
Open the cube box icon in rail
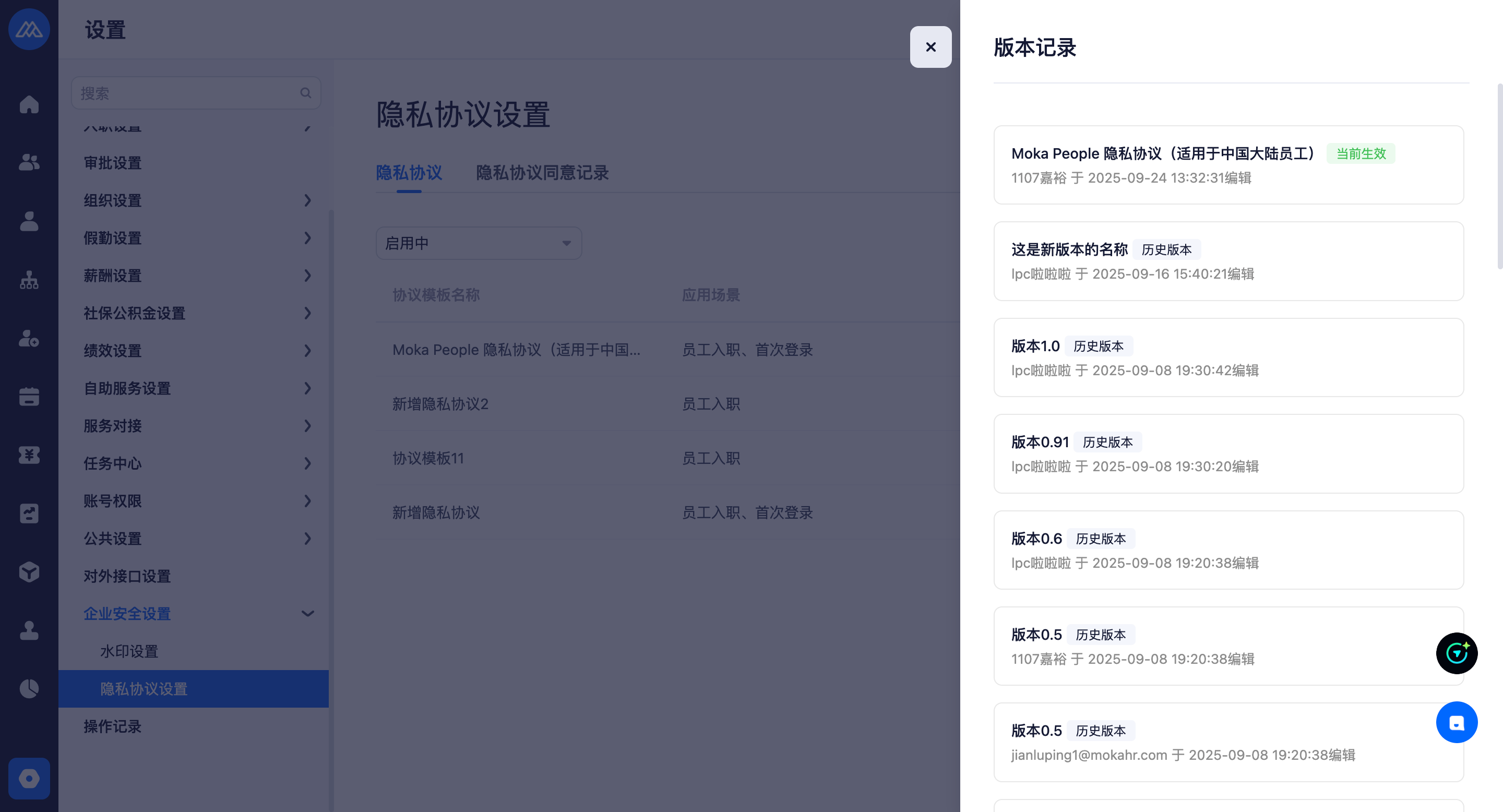29,571
